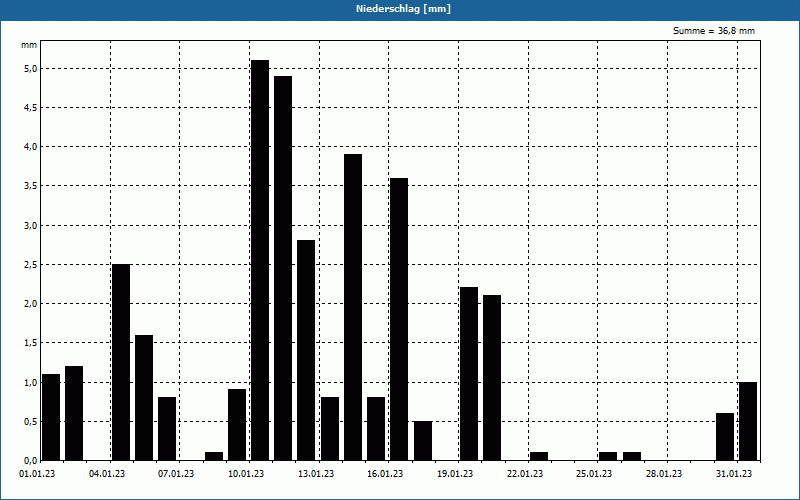Click the 3,0 y-axis value
800x500 pixels.
point(31,225)
